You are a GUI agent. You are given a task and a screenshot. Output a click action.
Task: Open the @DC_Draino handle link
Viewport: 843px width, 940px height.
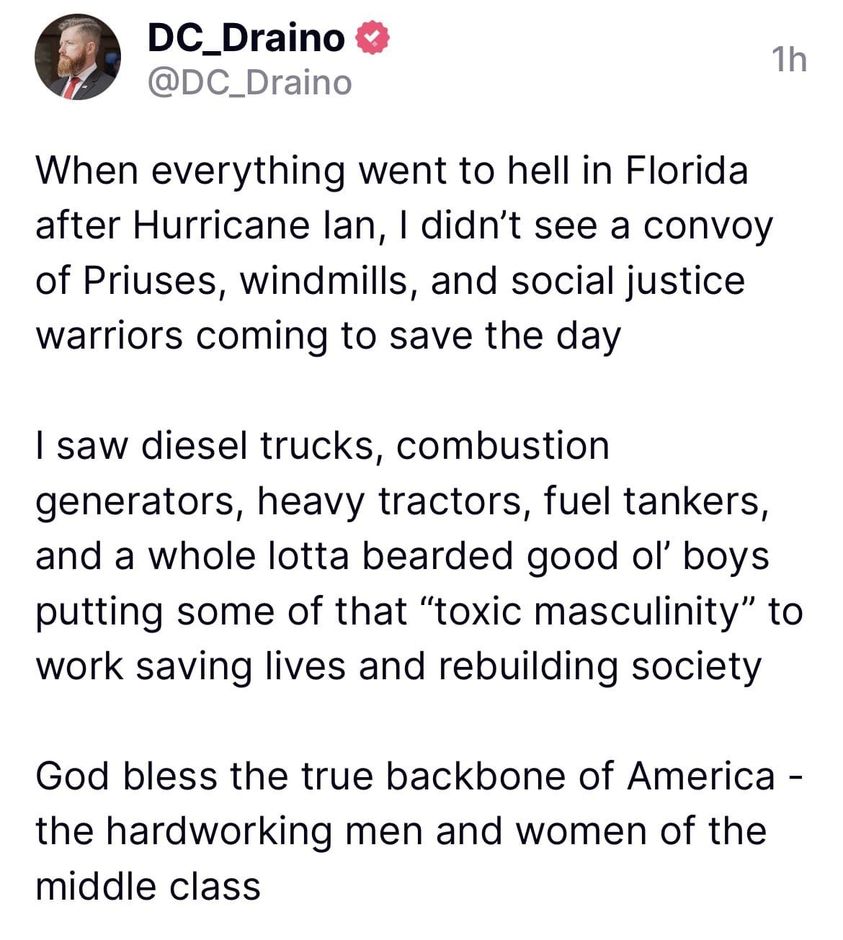click(249, 83)
